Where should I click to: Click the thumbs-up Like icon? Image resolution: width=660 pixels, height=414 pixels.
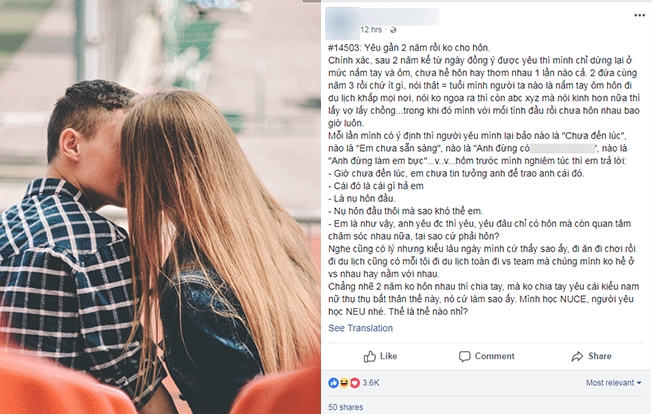pos(370,356)
